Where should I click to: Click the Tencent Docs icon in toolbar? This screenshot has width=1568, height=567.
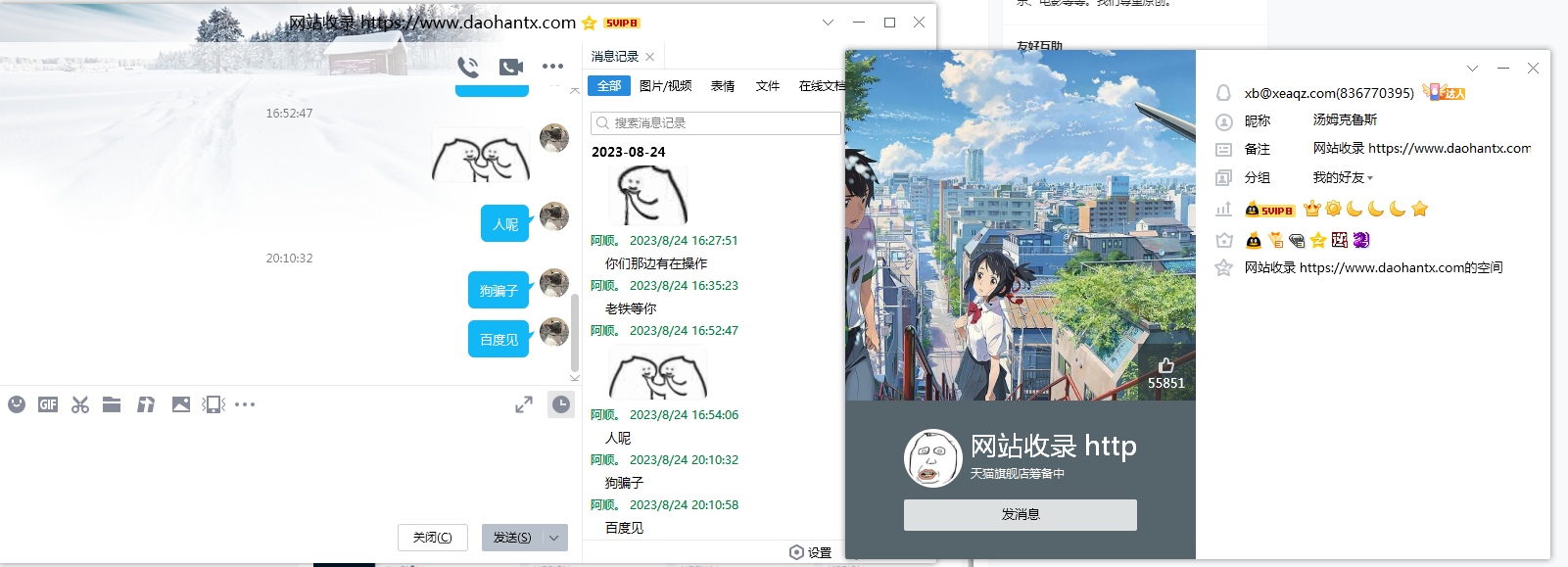click(146, 404)
